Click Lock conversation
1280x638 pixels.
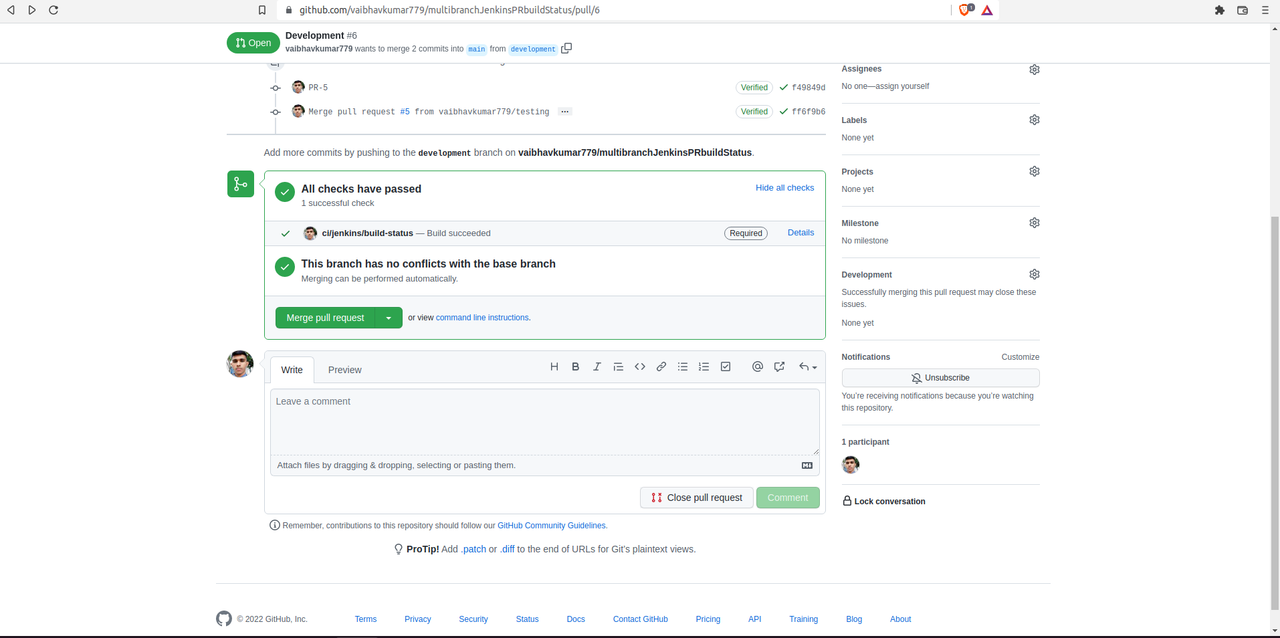[884, 501]
